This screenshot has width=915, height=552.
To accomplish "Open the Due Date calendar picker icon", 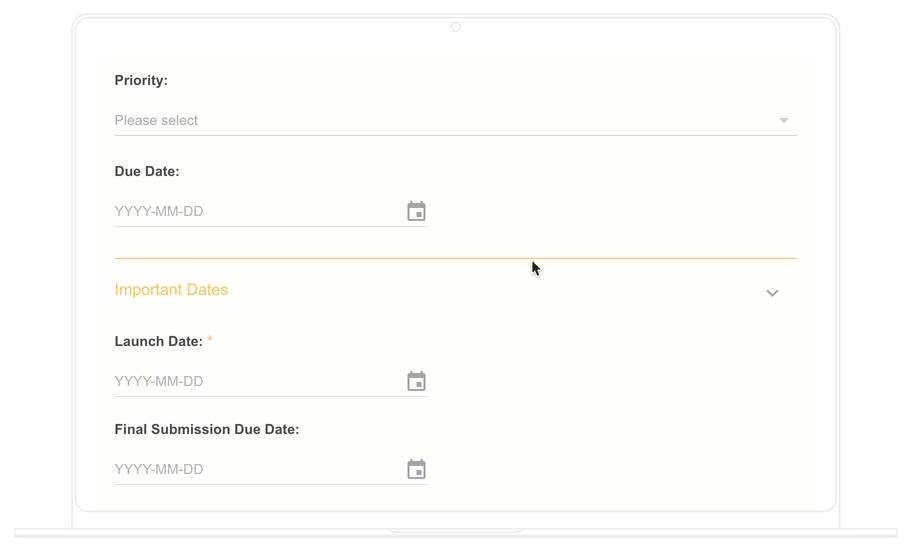I will pos(416,211).
